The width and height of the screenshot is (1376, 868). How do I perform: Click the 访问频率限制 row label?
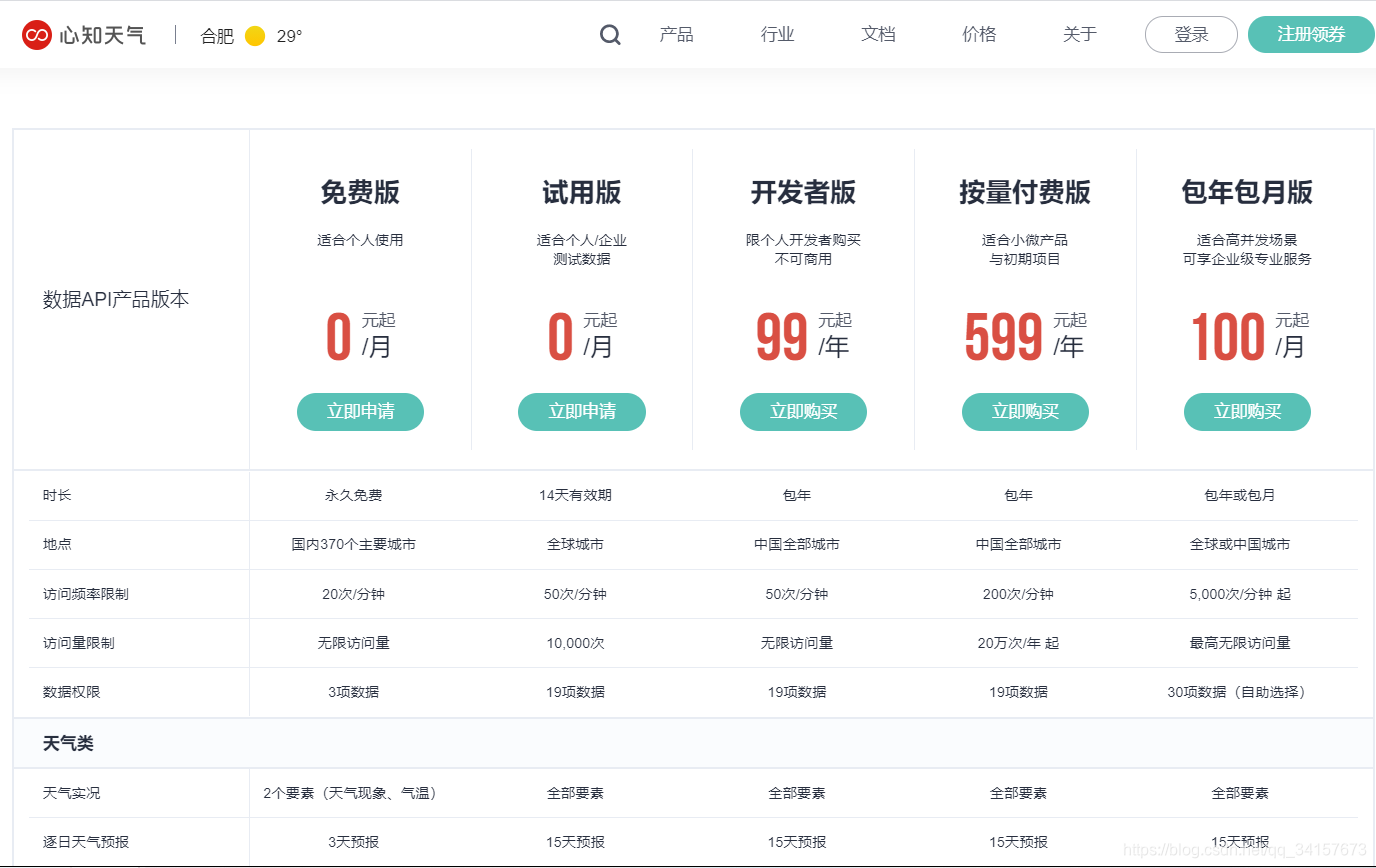[x=86, y=594]
